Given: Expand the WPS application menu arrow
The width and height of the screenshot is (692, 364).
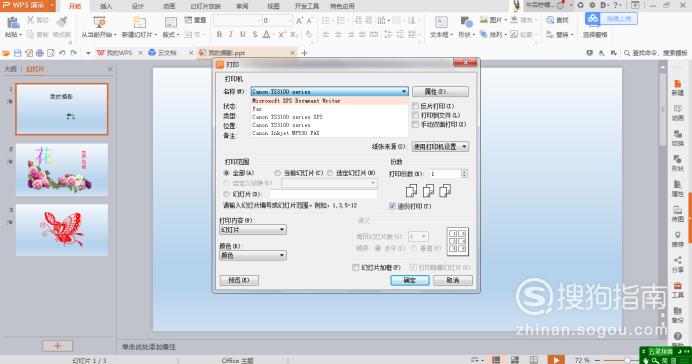Looking at the screenshot, I should click(x=52, y=5).
